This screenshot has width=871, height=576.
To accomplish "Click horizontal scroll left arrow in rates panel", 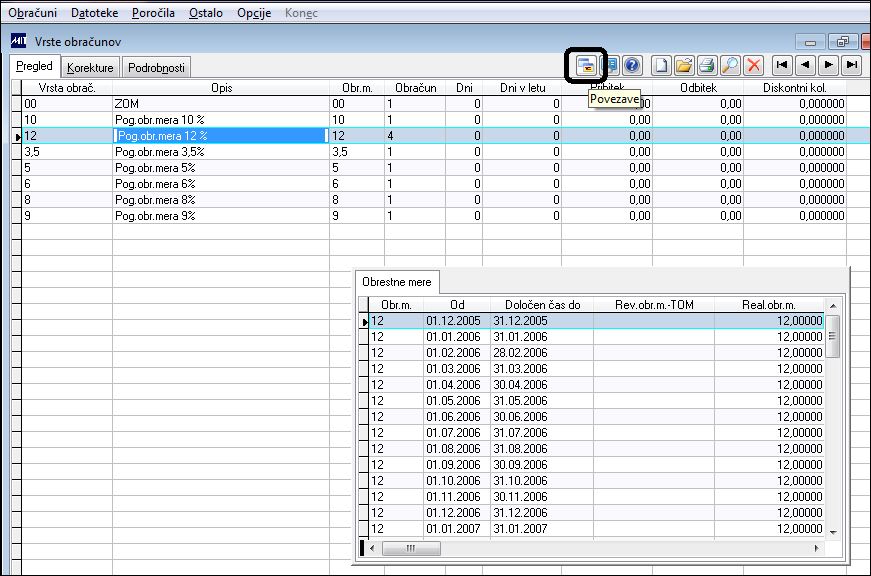I will 372,548.
